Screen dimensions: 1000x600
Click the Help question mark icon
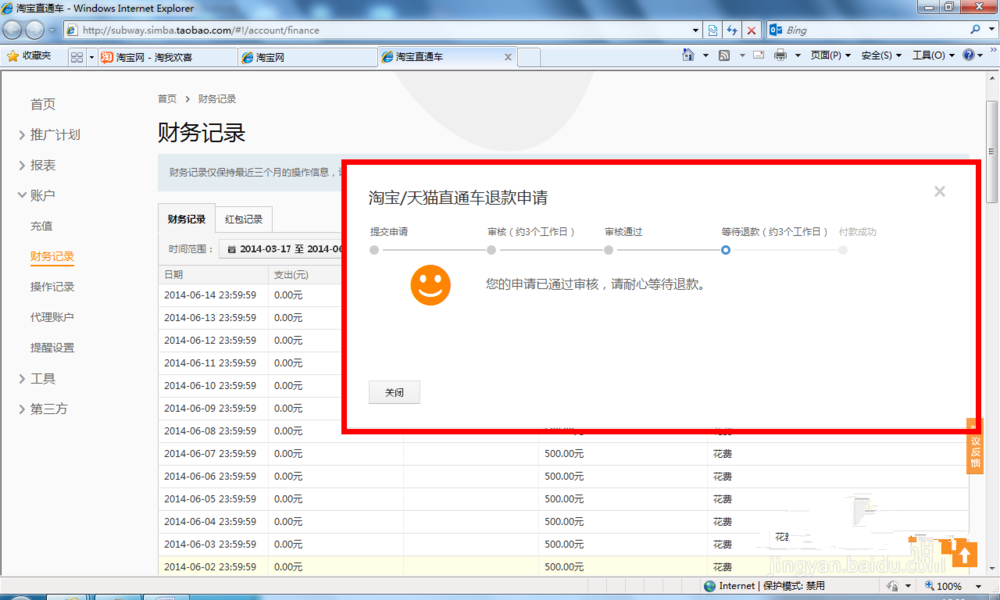[x=968, y=55]
